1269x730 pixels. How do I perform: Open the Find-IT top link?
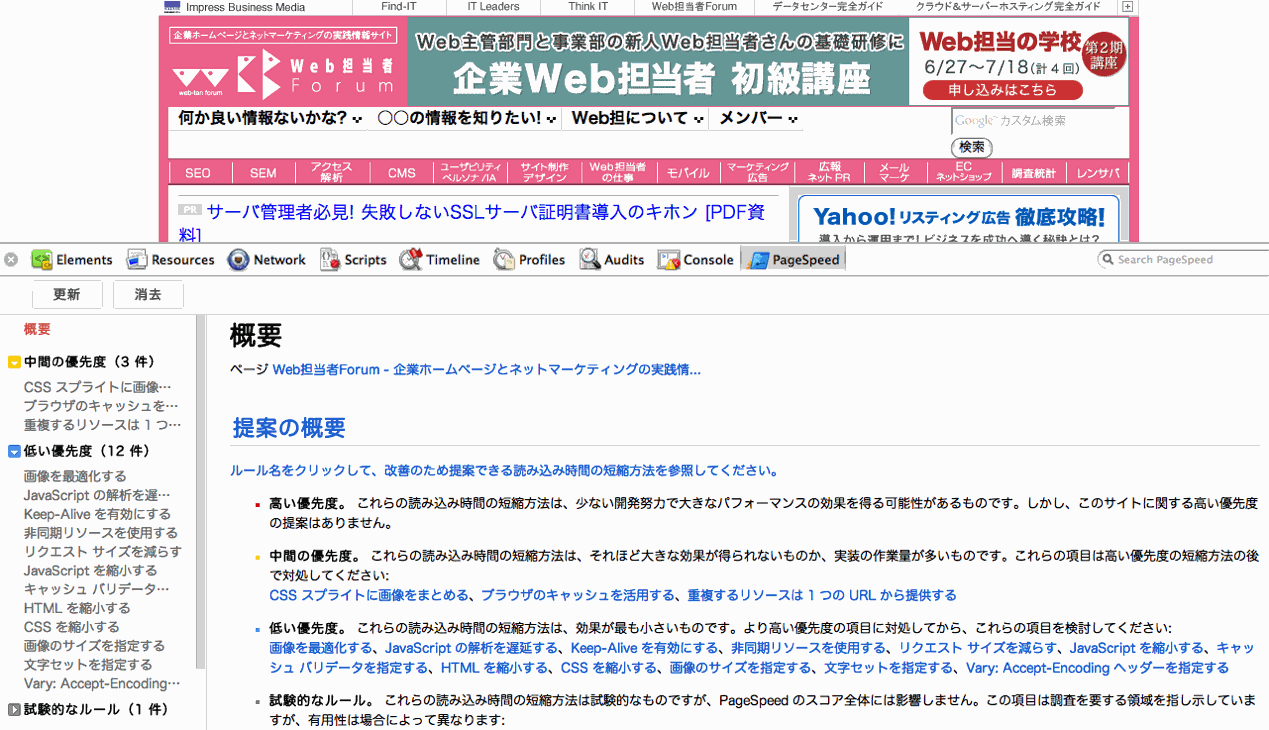coord(399,6)
